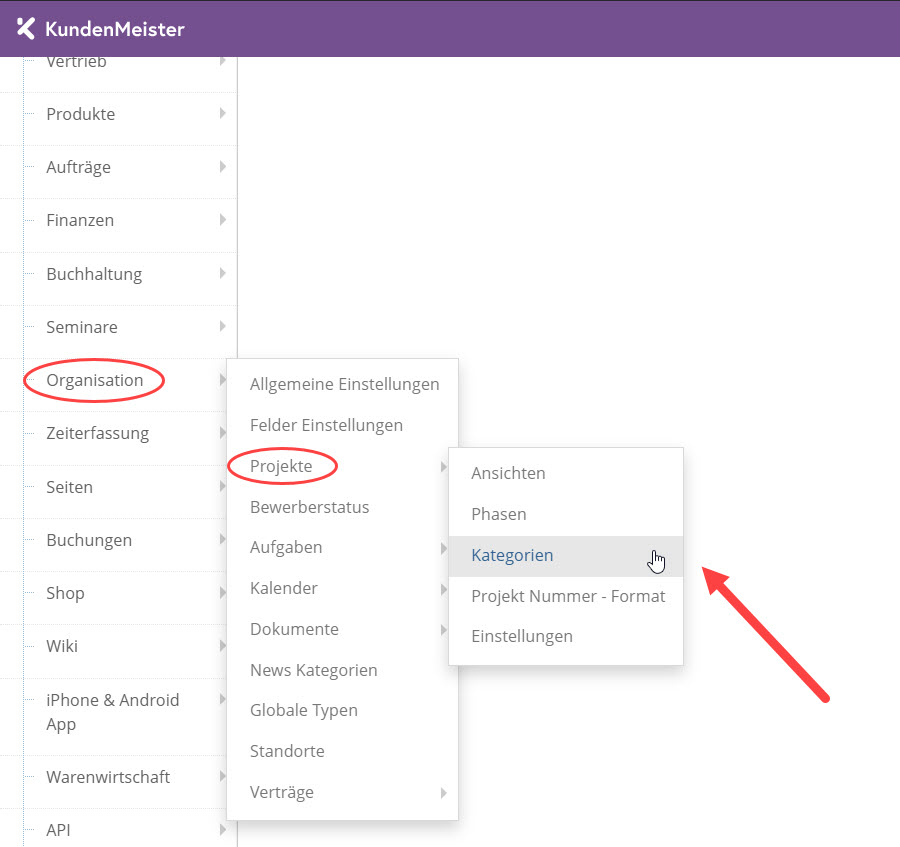The height and width of the screenshot is (847, 900).
Task: Expand arrow next to Dokumente
Action: tap(444, 630)
